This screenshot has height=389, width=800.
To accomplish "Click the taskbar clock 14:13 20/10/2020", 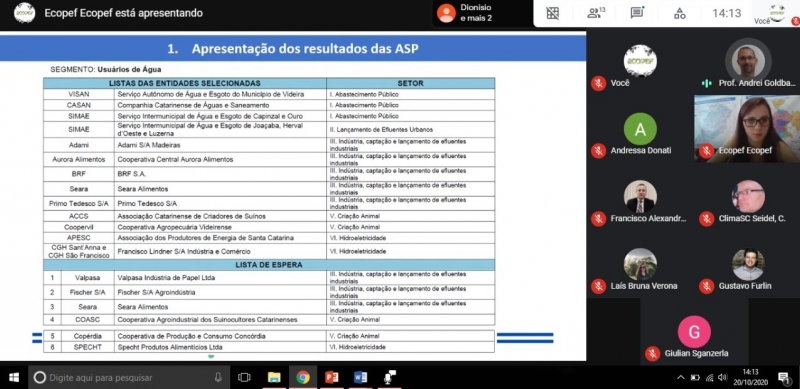I will click(751, 377).
